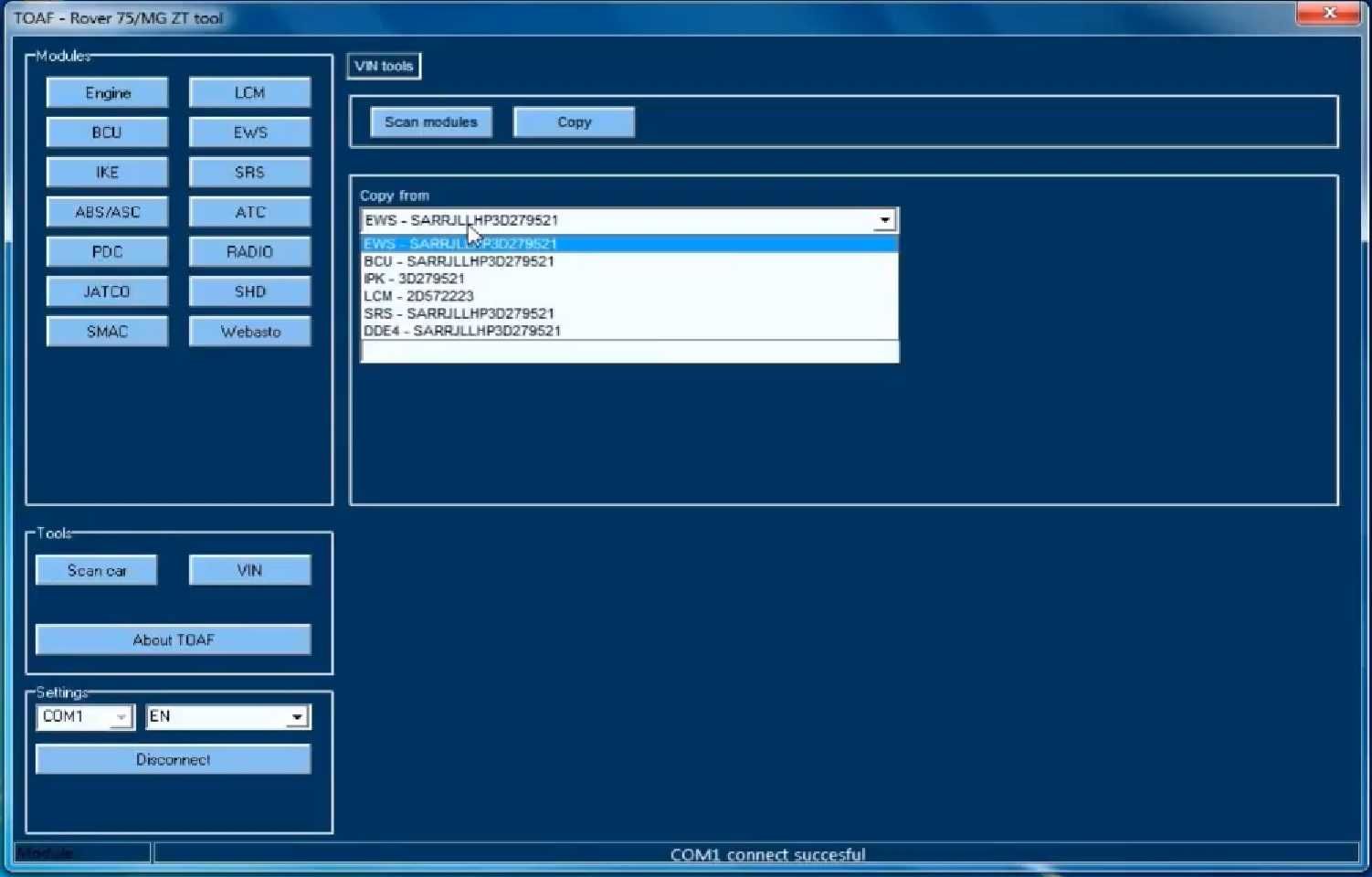Viewport: 1372px width, 877px height.
Task: Click the ABS/ASC module button
Action: (107, 212)
